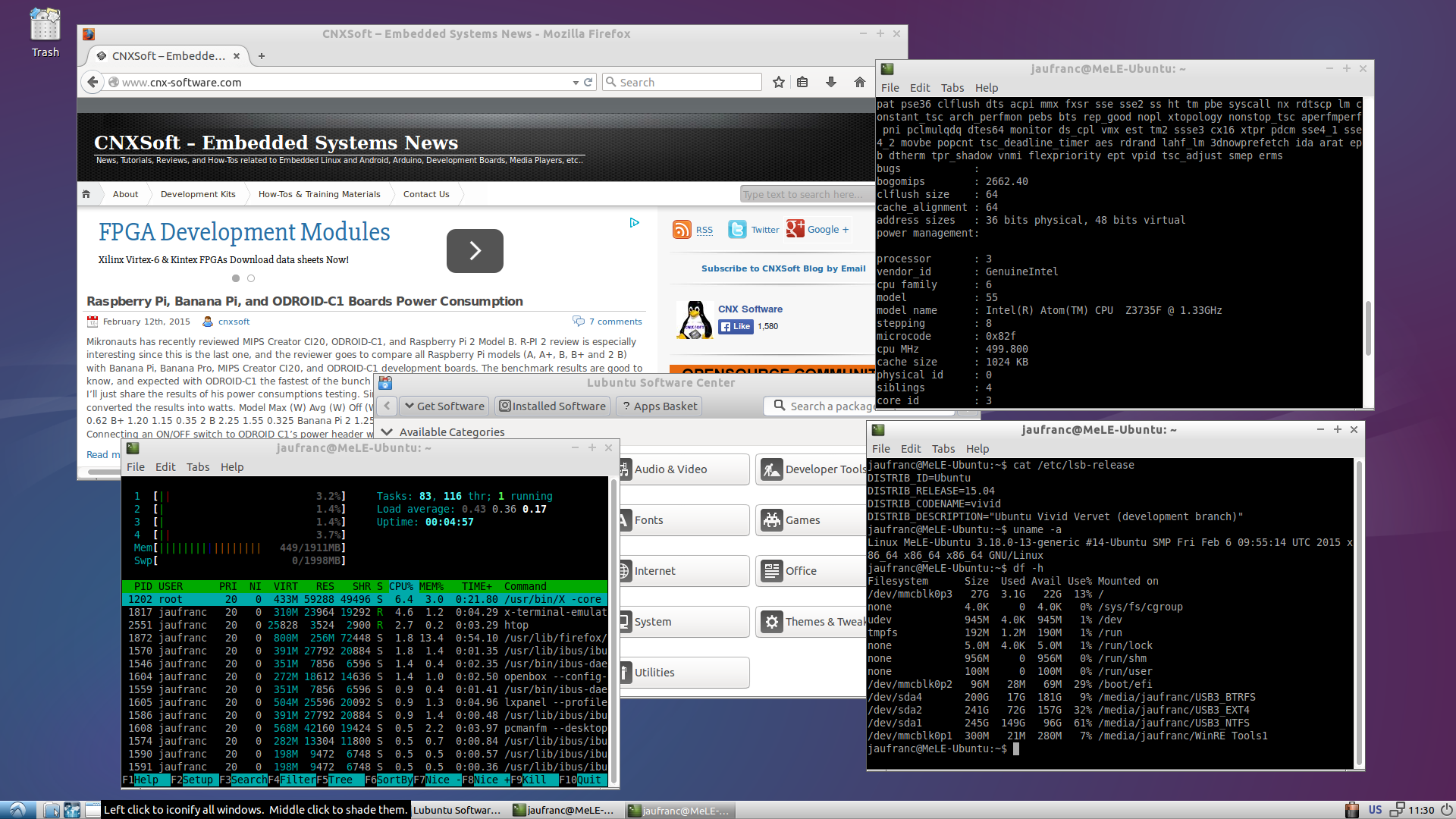This screenshot has height=819, width=1456.
Task: Click the ad next arrow button
Action: pyautogui.click(x=475, y=251)
